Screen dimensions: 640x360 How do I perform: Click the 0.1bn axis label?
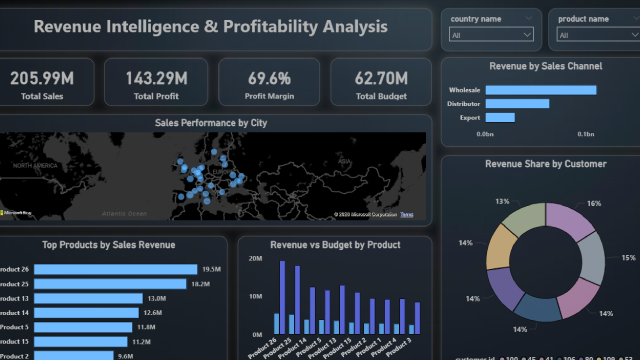586,134
